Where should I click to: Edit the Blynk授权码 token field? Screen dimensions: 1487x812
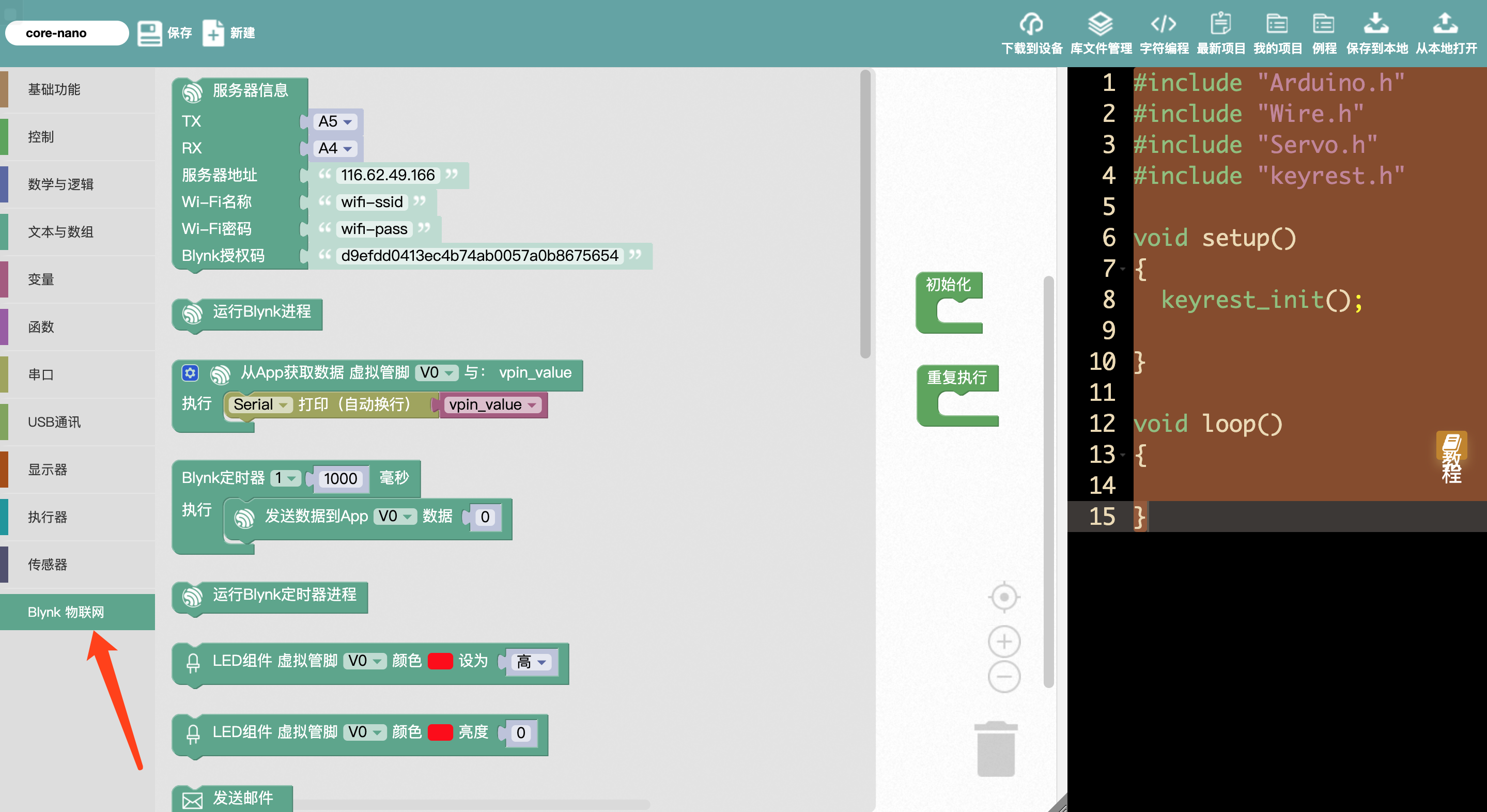point(479,256)
